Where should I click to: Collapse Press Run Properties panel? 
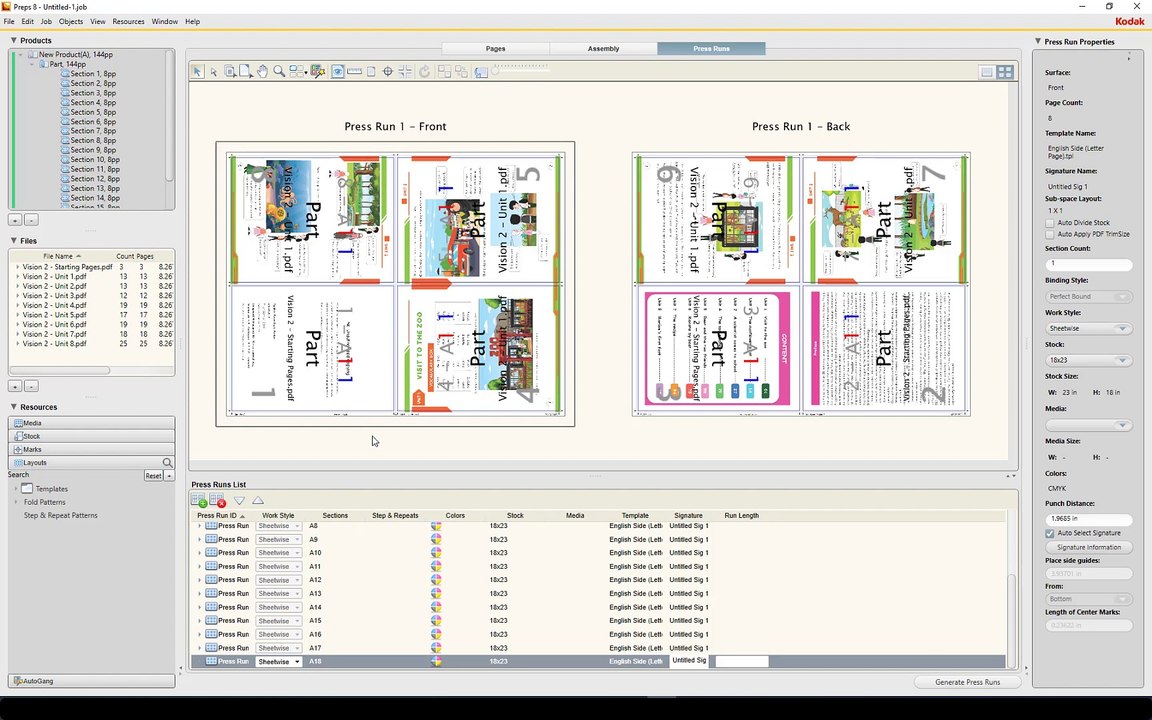[1038, 42]
